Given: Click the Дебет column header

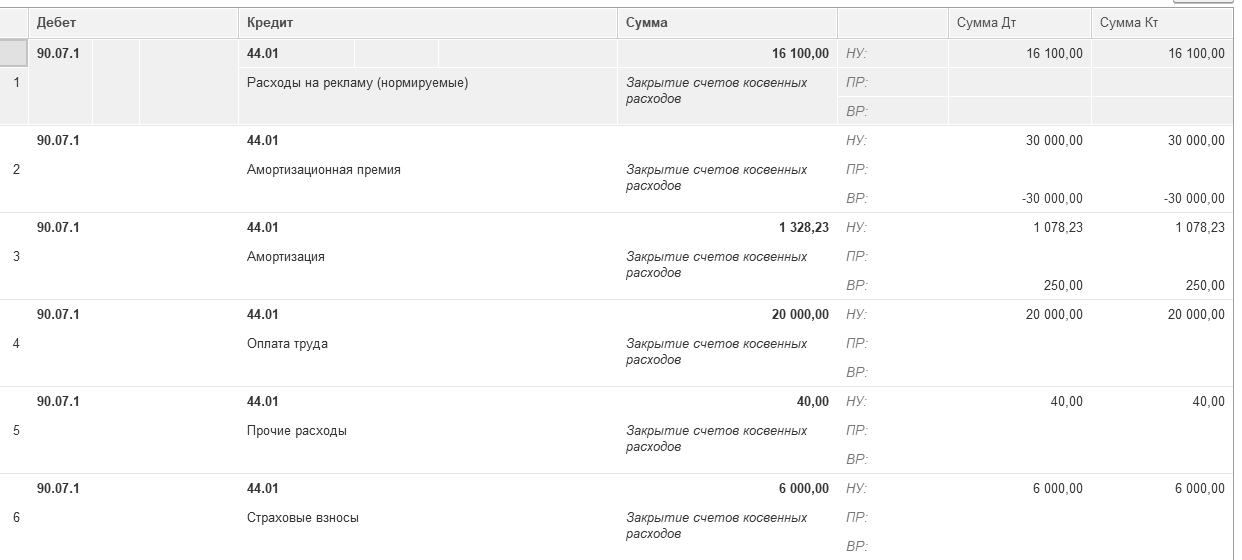Looking at the screenshot, I should 56,23.
